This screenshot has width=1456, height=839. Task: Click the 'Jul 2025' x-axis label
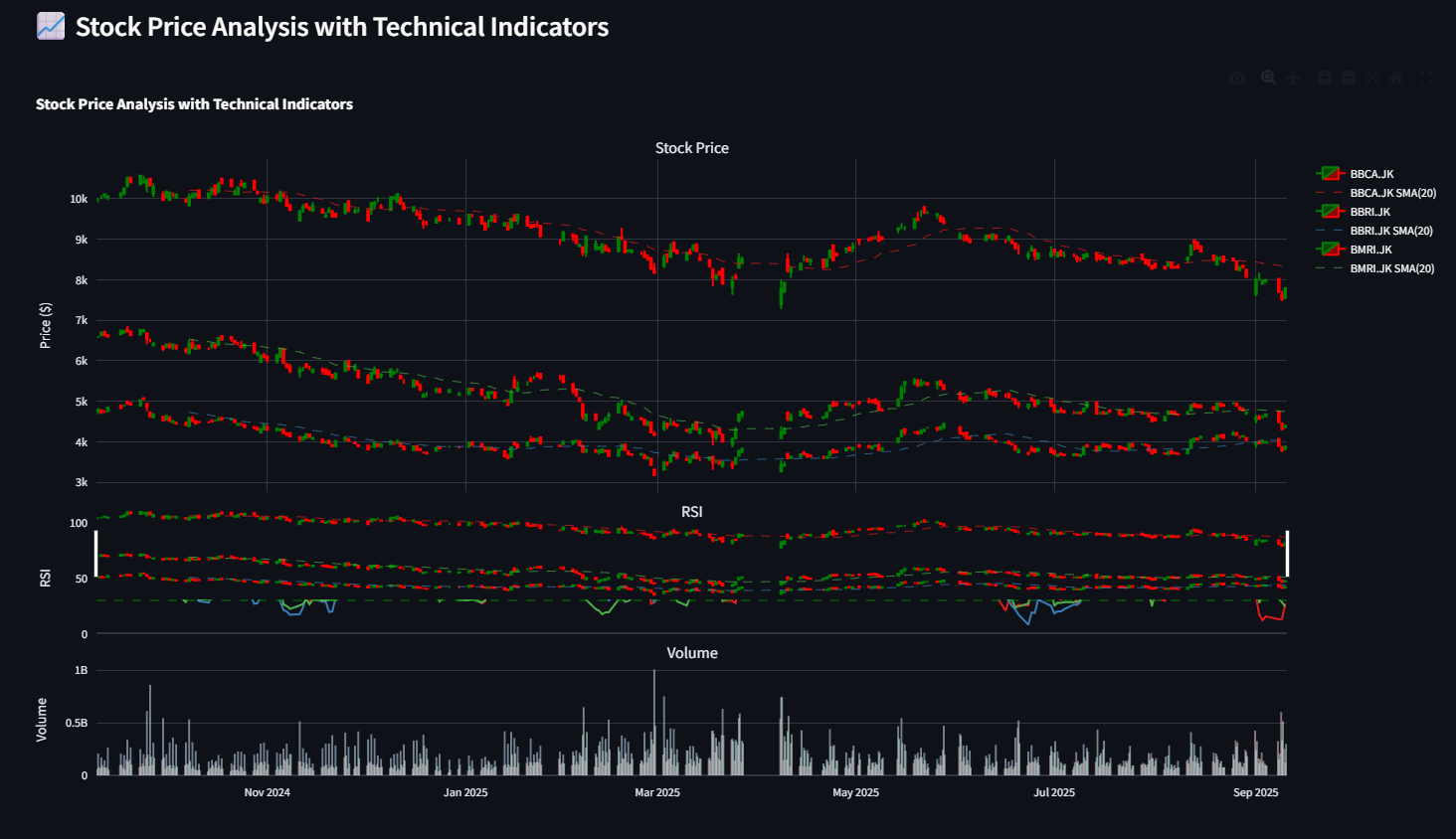[1054, 792]
